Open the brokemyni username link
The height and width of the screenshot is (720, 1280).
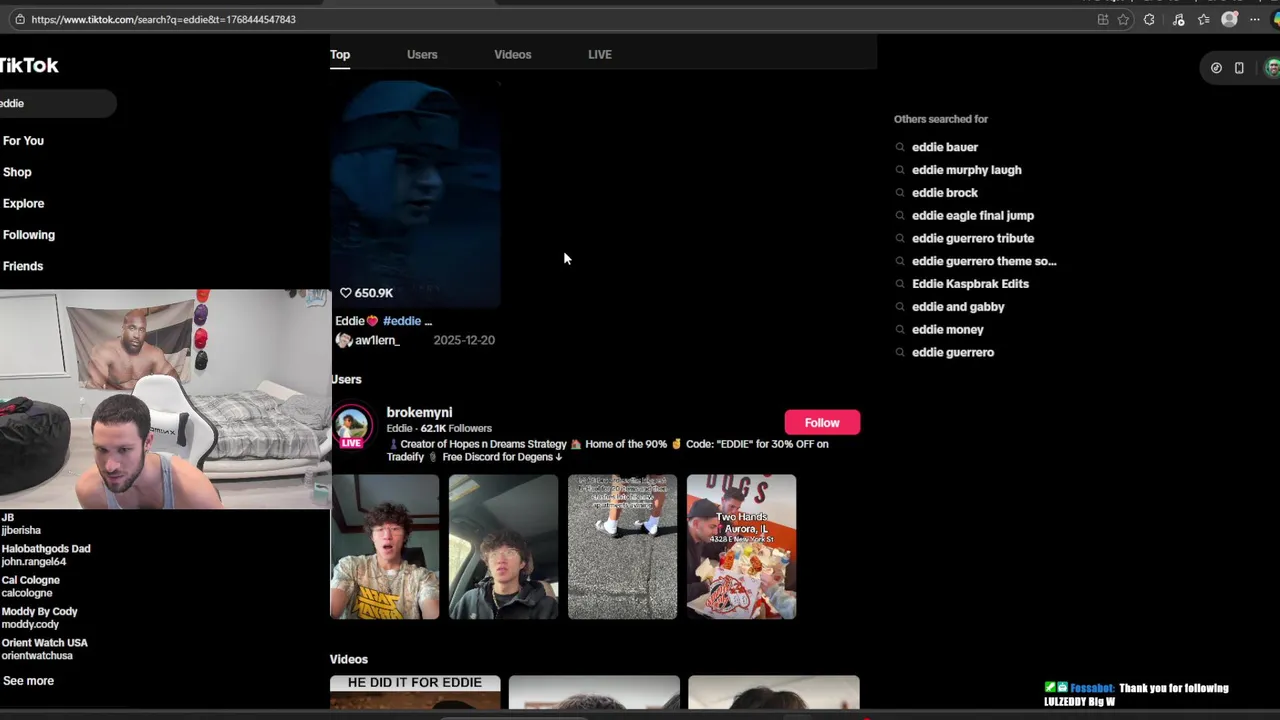[419, 412]
